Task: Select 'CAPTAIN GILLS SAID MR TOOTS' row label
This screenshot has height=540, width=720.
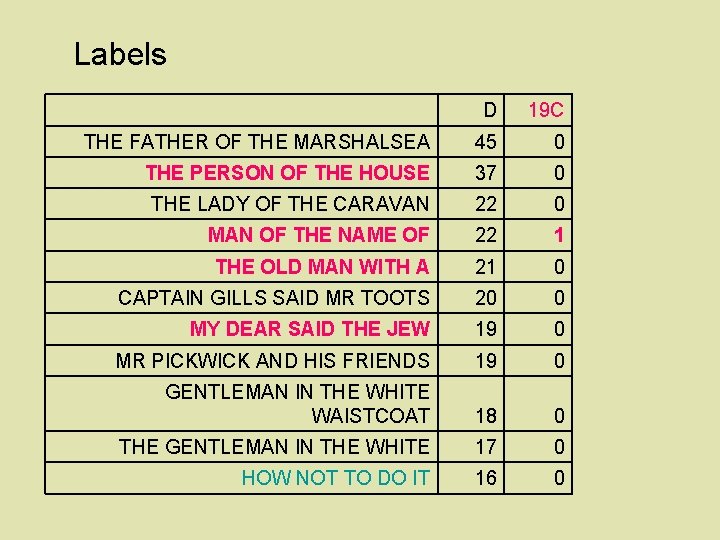Action: (x=274, y=297)
